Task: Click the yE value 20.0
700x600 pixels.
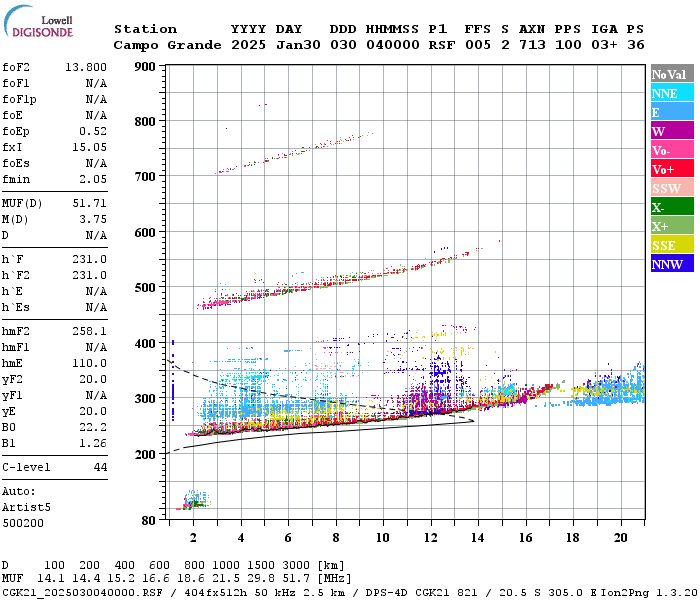Action: (x=93, y=412)
